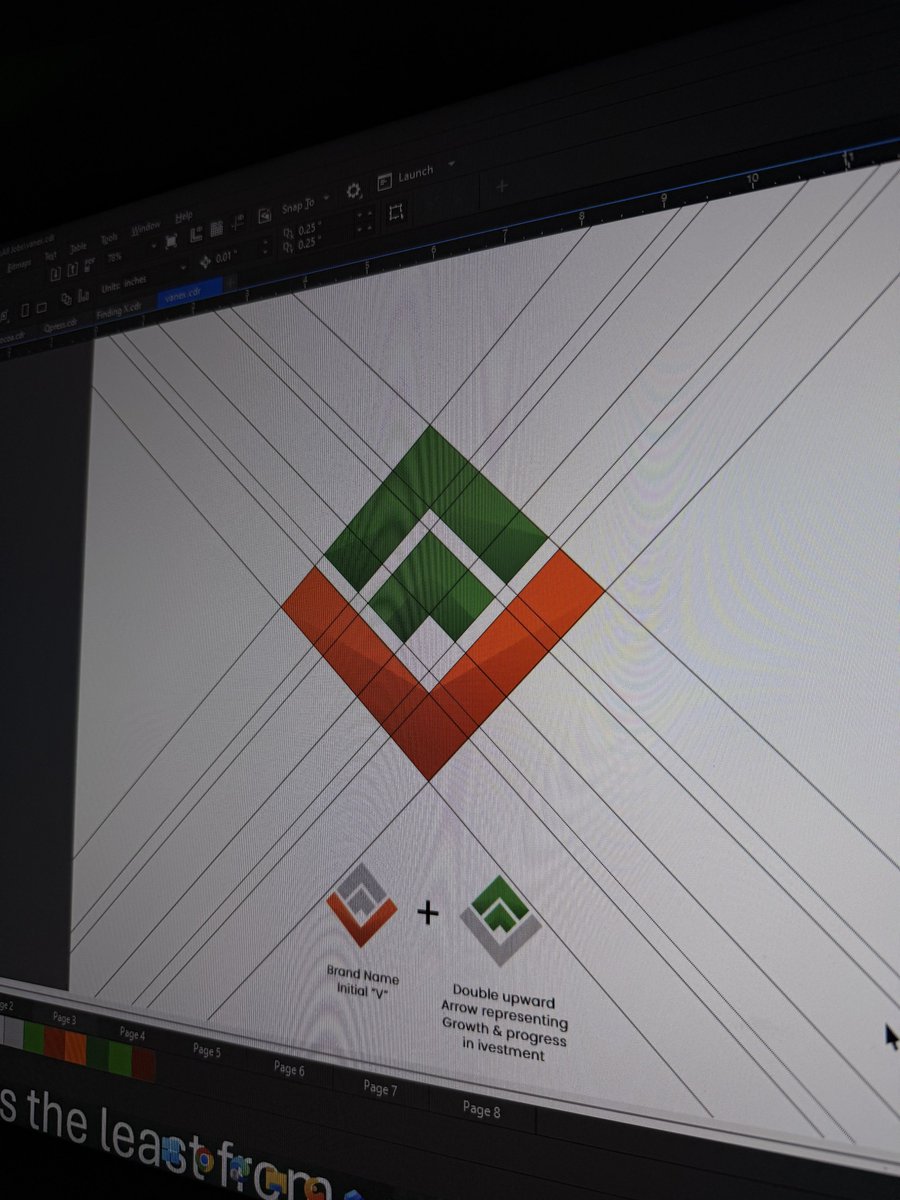This screenshot has height=1200, width=900.
Task: Go to the Page 7 tab
Action: tap(380, 1088)
